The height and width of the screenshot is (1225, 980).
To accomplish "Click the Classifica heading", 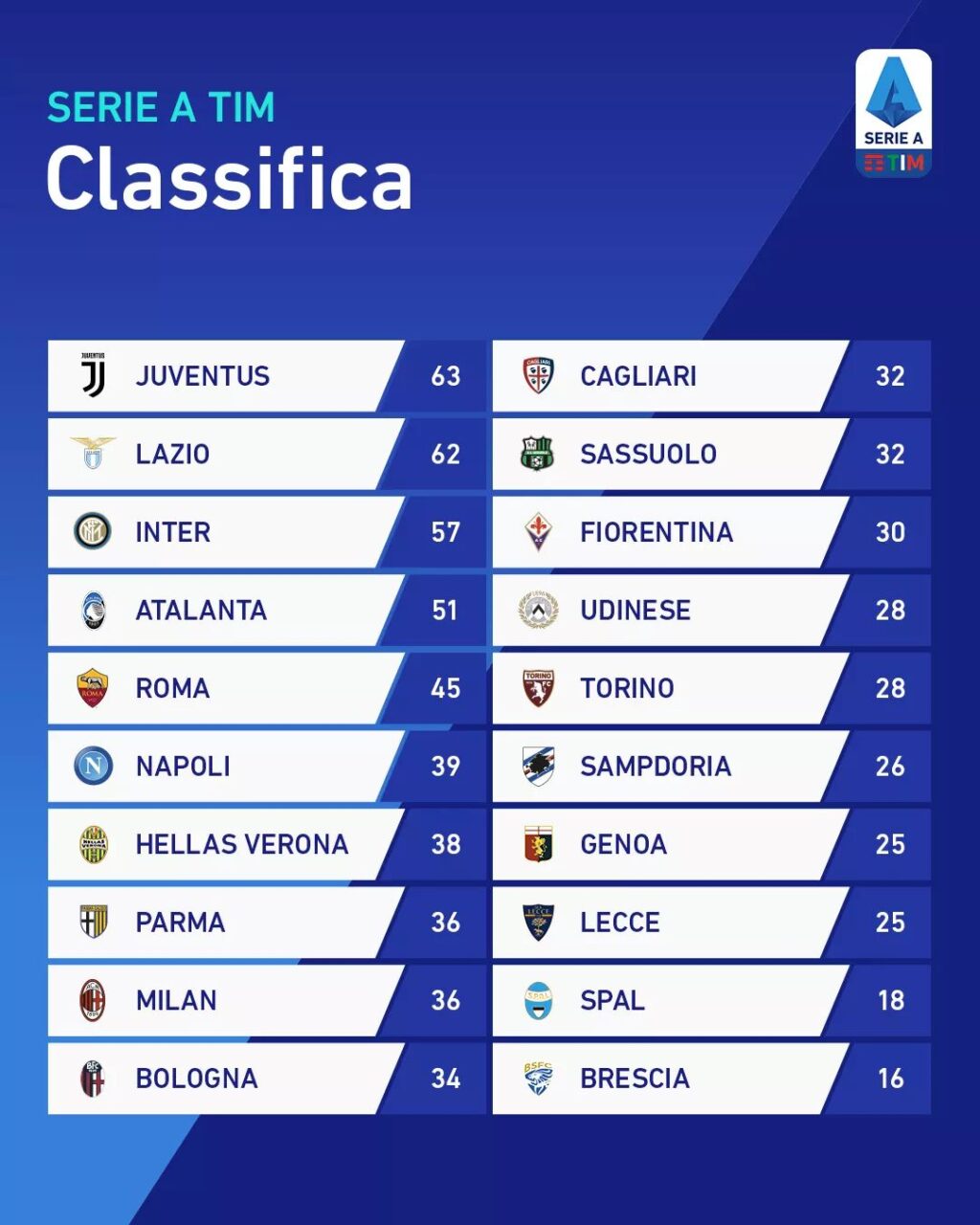I will tap(230, 179).
